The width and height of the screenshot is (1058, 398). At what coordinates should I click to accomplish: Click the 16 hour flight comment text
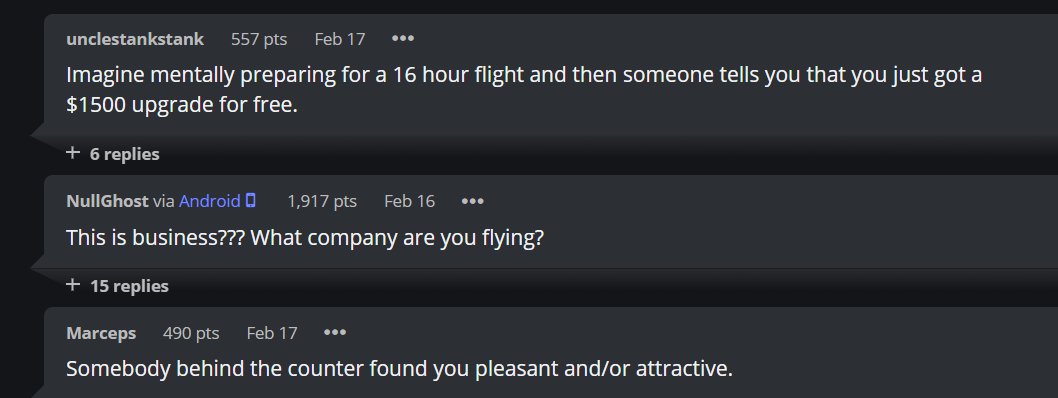(524, 90)
